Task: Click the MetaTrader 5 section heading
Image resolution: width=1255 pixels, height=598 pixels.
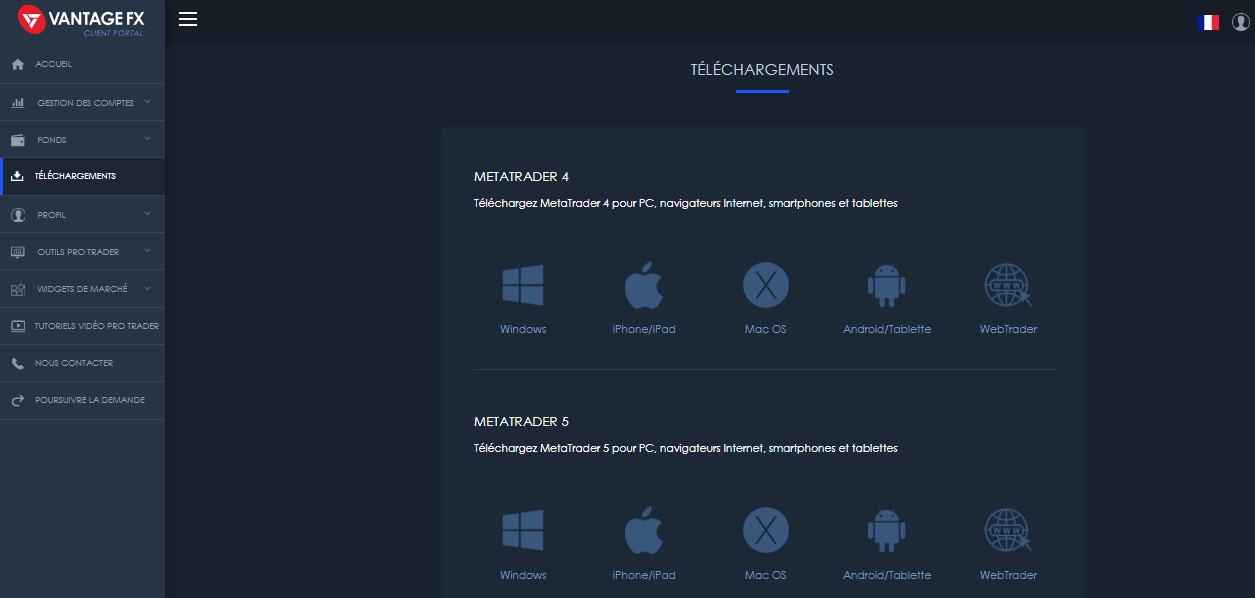Action: pos(521,422)
